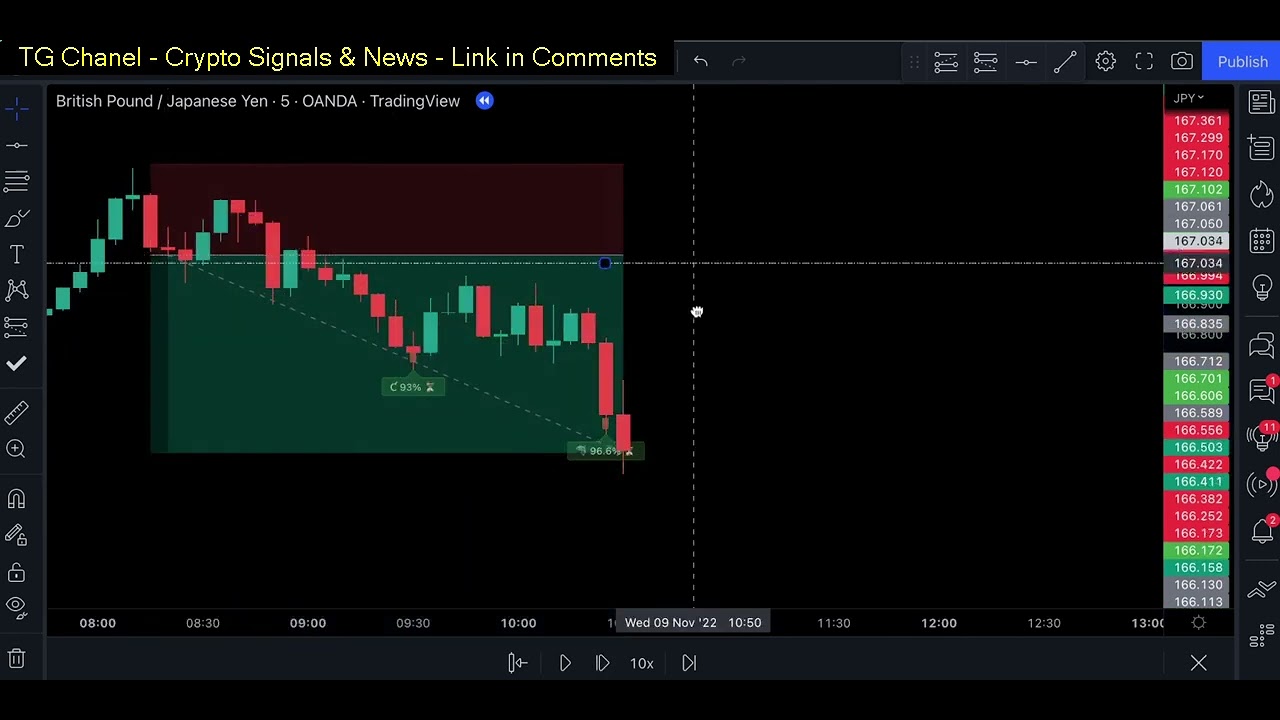Click the 93% position label
Image resolution: width=1280 pixels, height=720 pixels.
click(x=412, y=387)
